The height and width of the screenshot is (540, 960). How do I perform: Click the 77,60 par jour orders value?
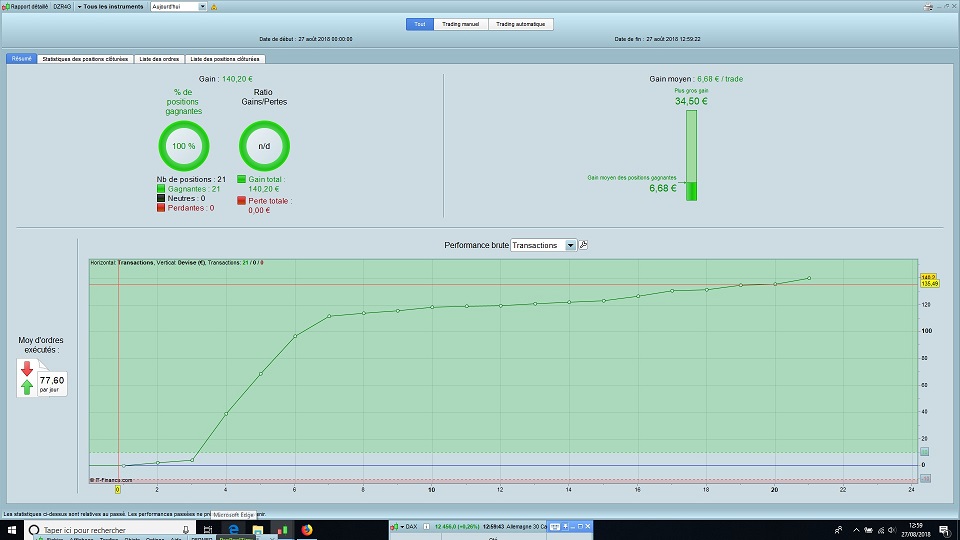[52, 383]
